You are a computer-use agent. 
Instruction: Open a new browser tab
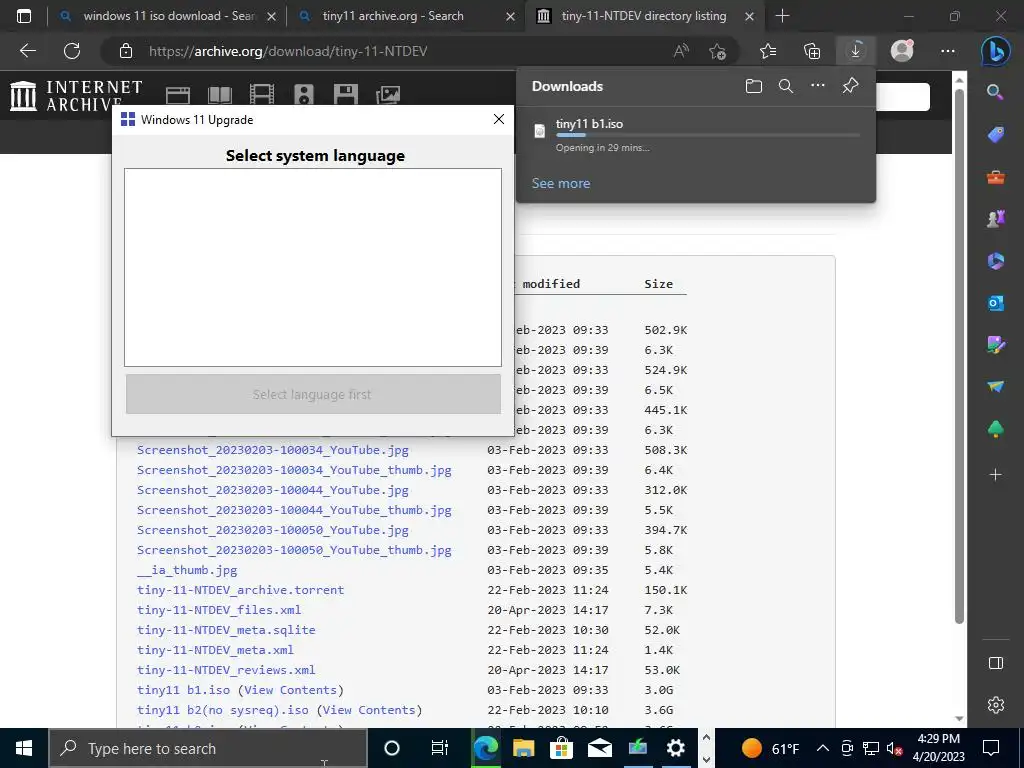pos(782,16)
